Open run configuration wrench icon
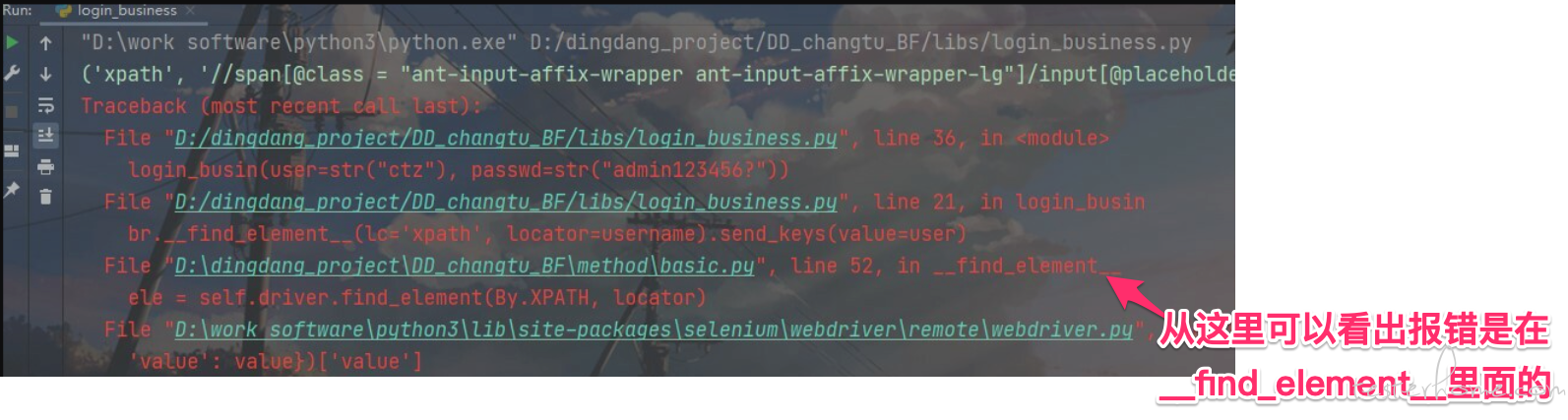This screenshot has height=420, width=1568. 12,74
